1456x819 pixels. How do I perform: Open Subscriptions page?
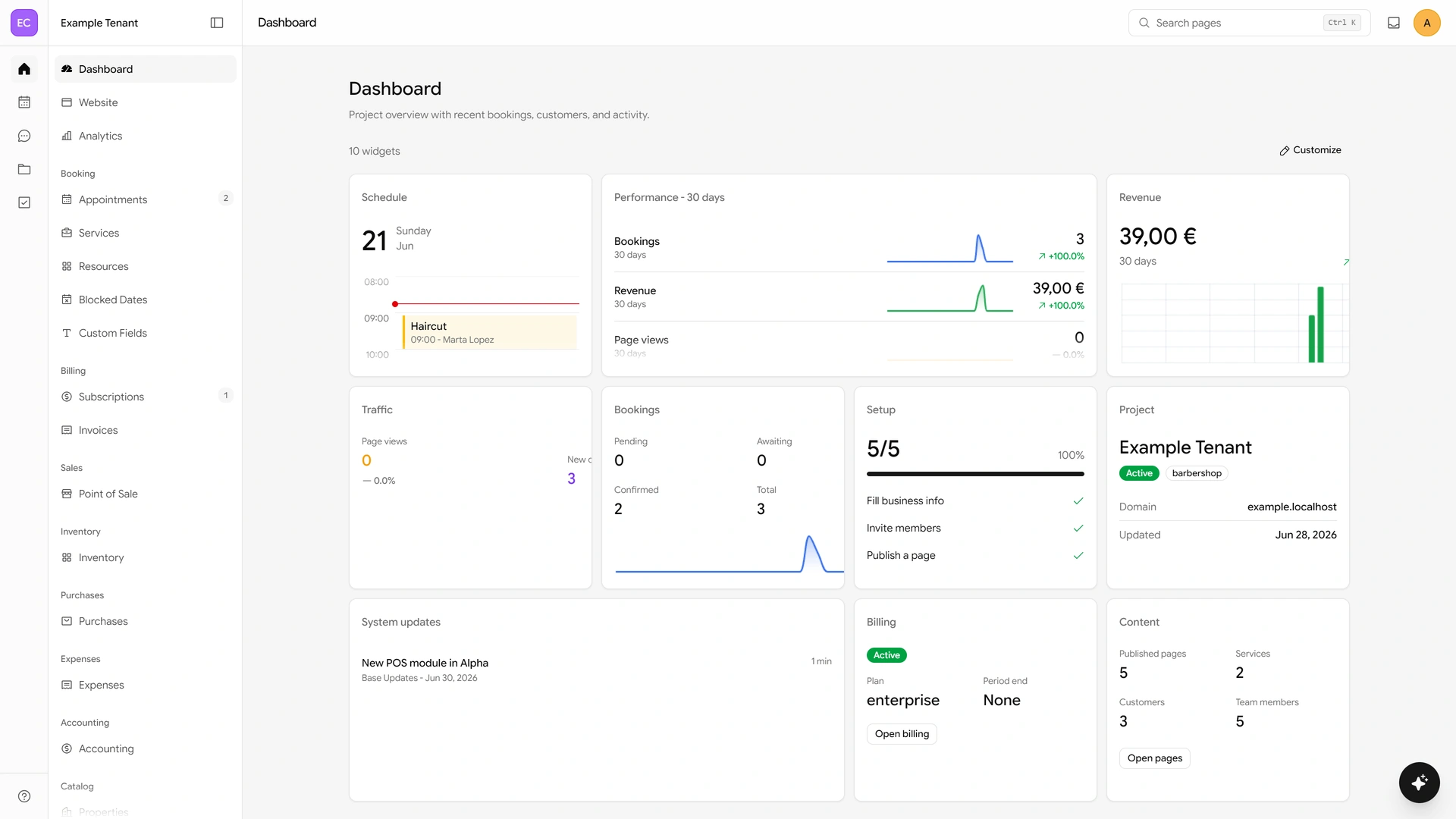[146, 397]
